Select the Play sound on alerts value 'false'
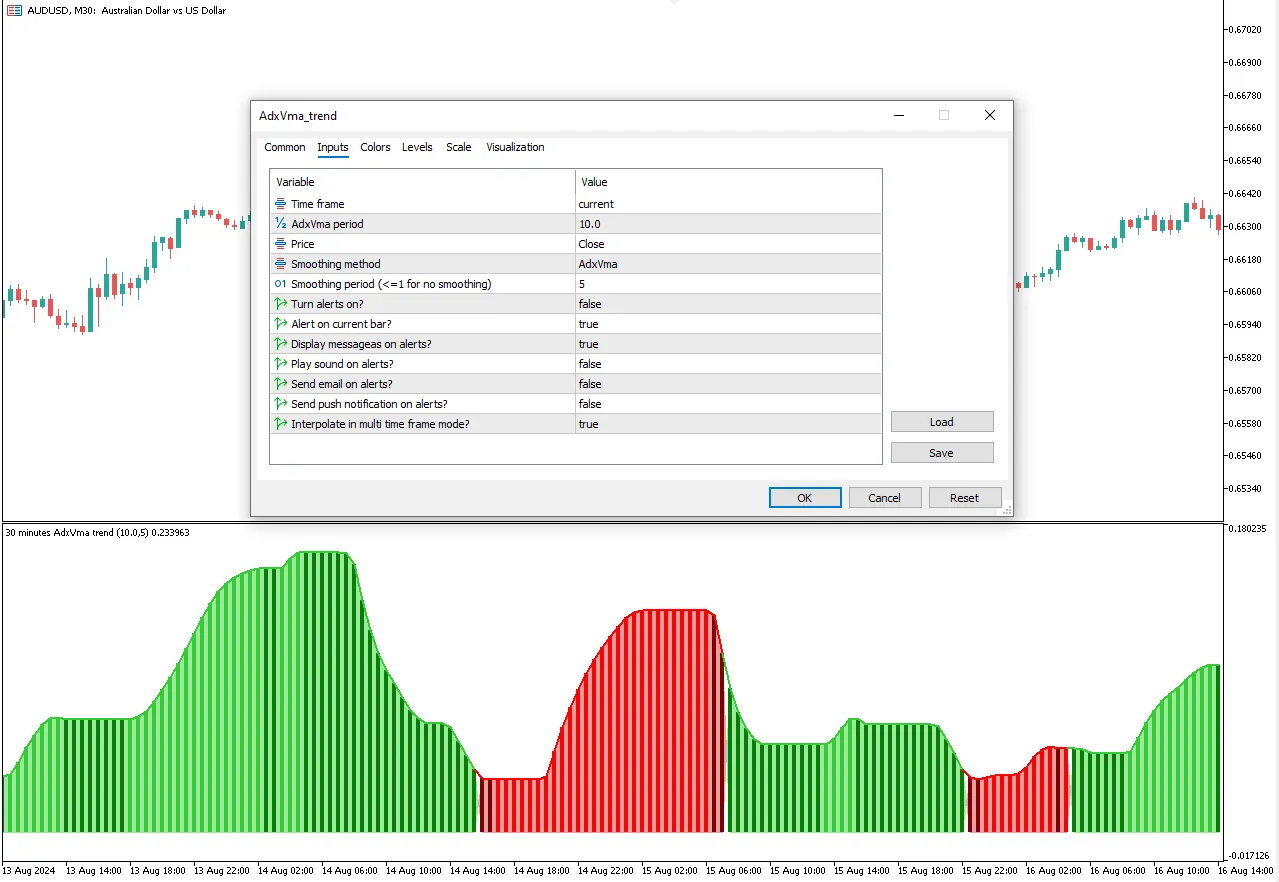1279x882 pixels. pos(590,364)
